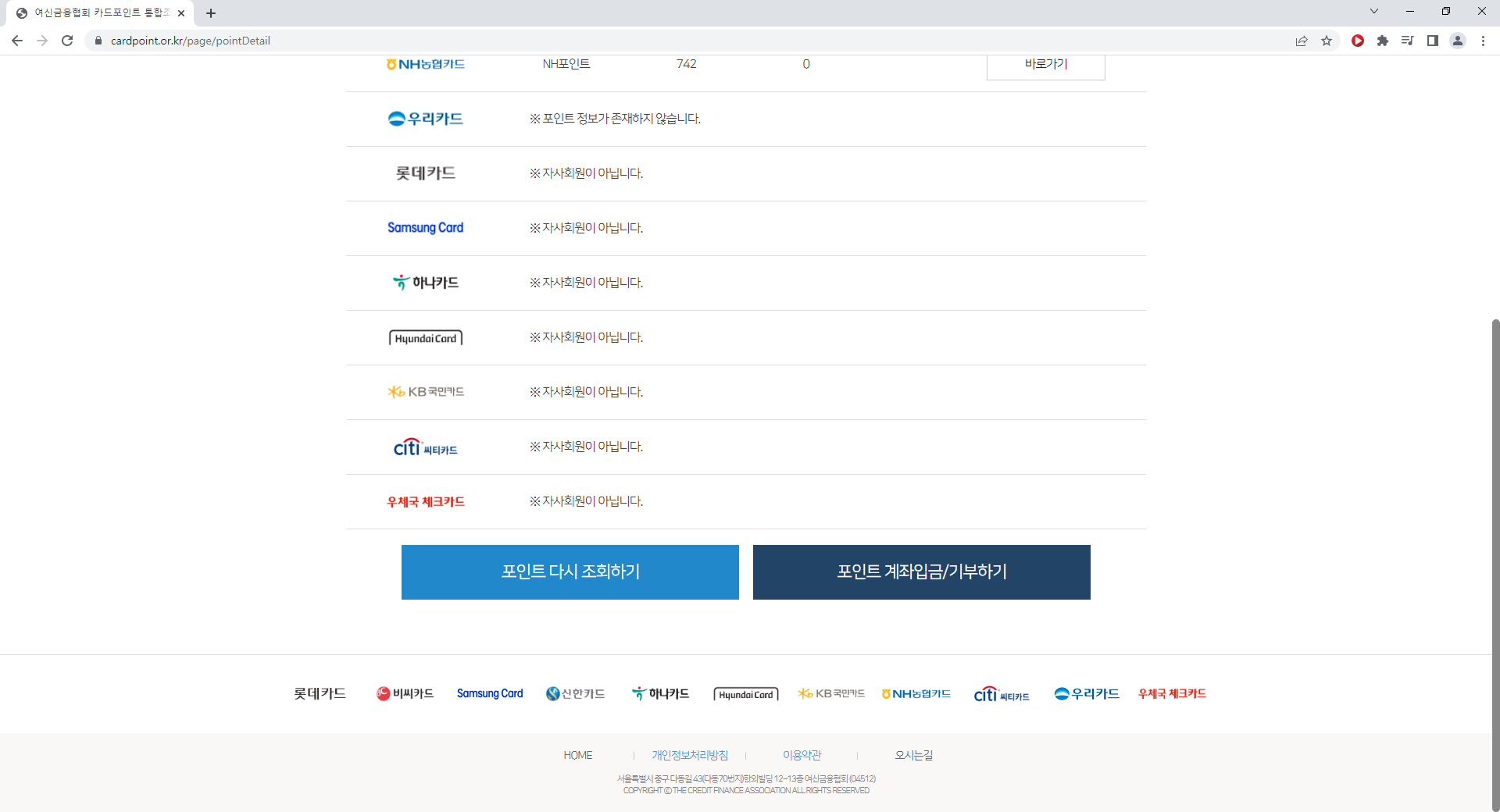
Task: Click 롯데카드 row 자사회원이 아닙니다 message
Action: pos(586,173)
